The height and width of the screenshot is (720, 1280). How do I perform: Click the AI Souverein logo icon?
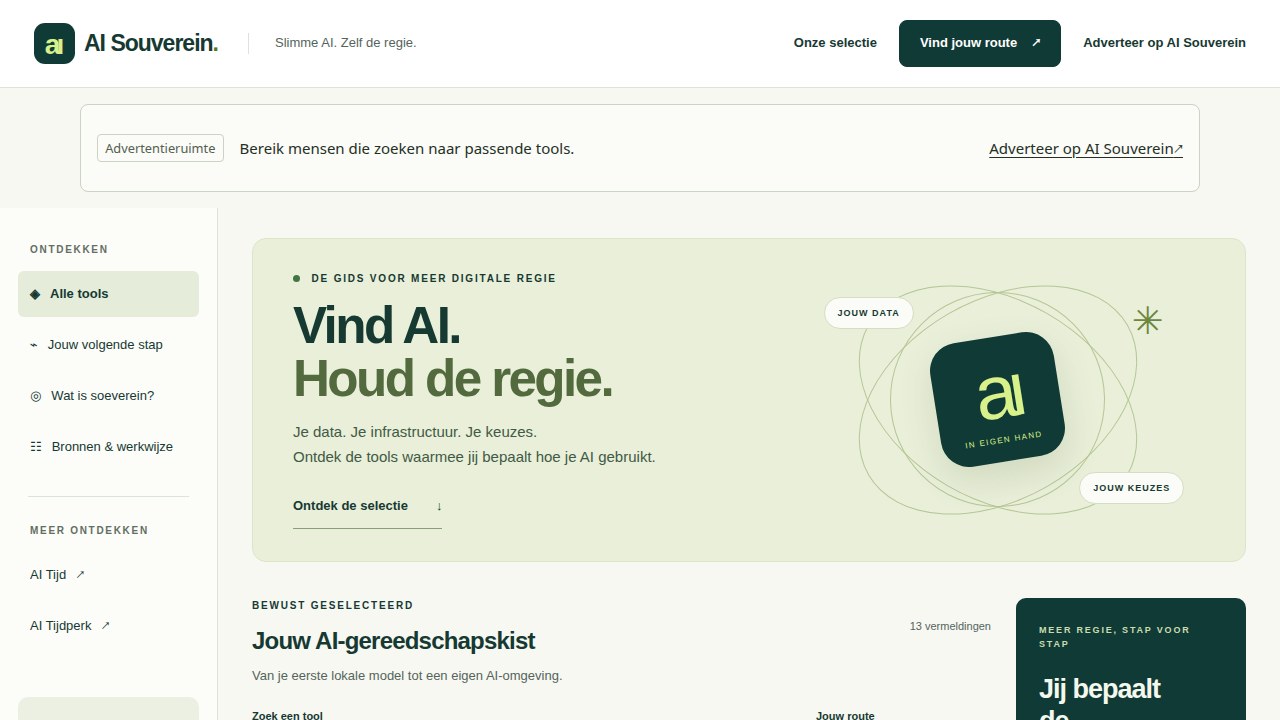pyautogui.click(x=54, y=43)
